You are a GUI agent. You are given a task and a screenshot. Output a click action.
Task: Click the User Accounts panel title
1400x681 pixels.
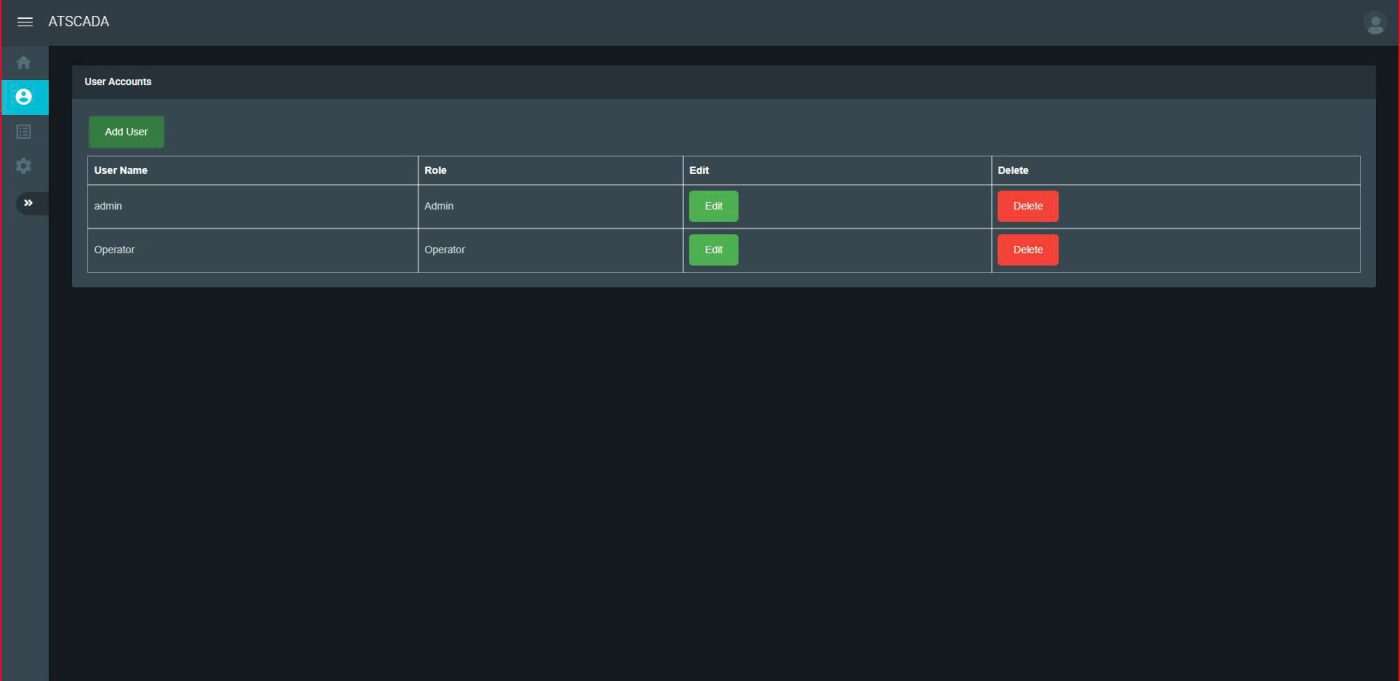point(118,82)
